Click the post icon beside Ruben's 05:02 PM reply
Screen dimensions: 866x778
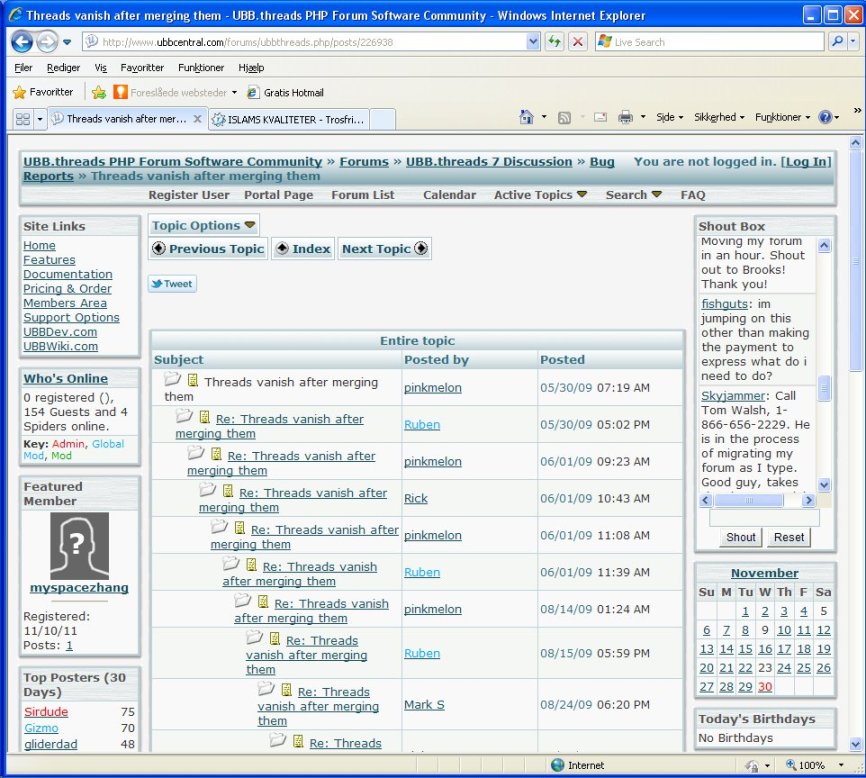[204, 417]
